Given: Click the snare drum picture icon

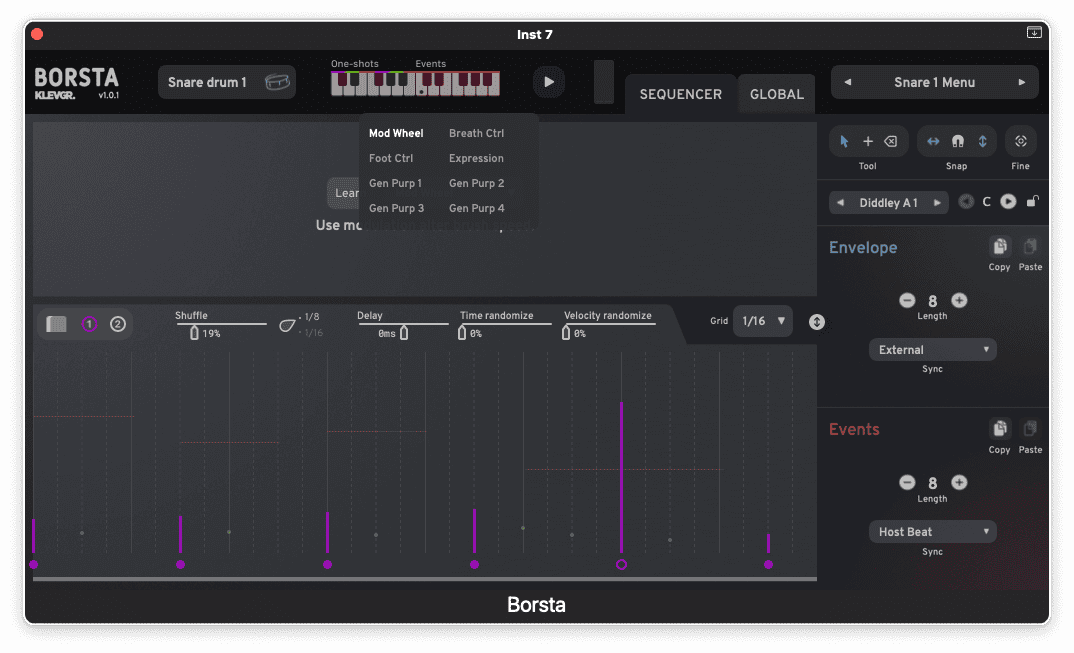Looking at the screenshot, I should (x=277, y=82).
